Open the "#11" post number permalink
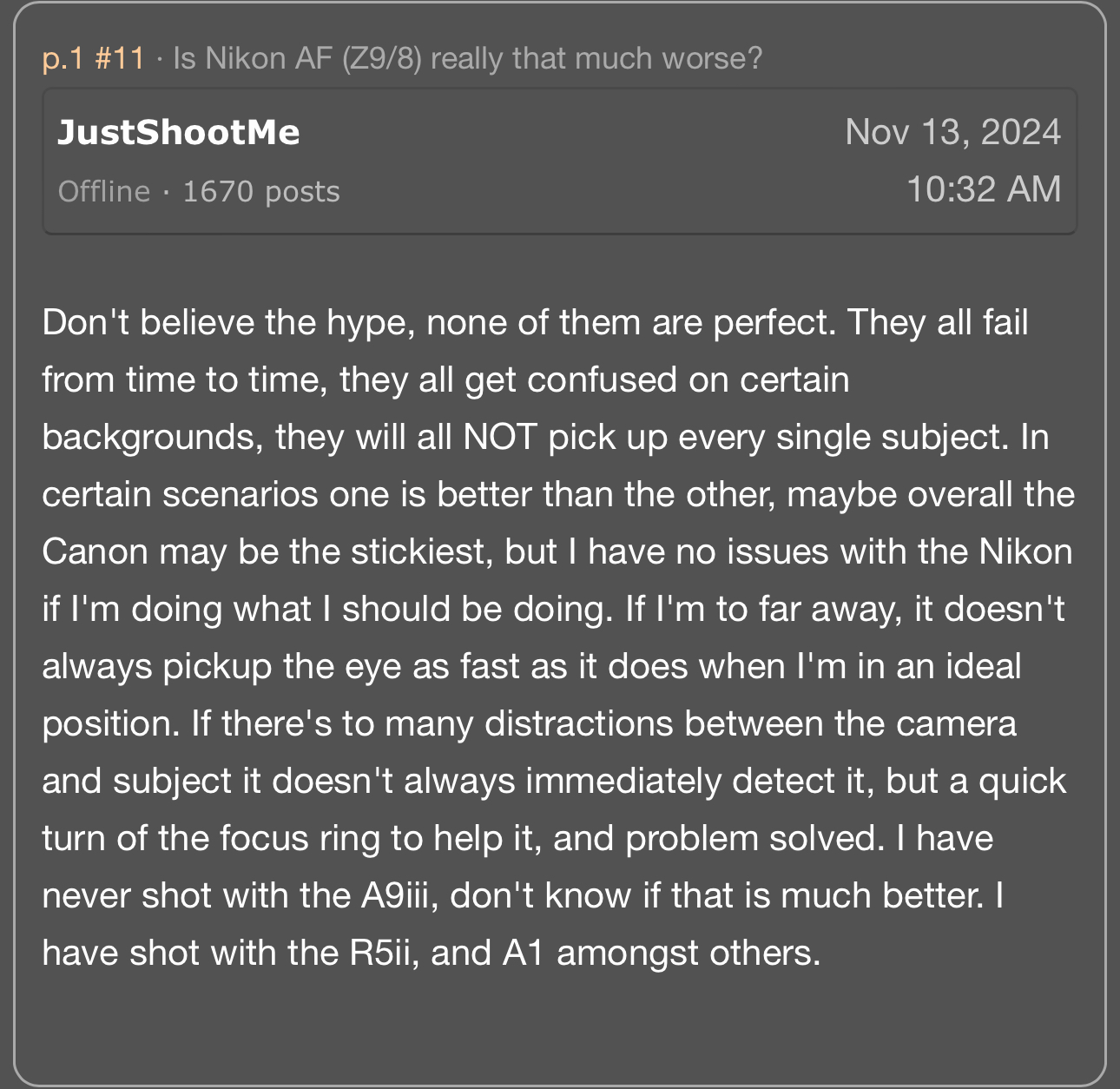The height and width of the screenshot is (1089, 1120). coord(119,59)
